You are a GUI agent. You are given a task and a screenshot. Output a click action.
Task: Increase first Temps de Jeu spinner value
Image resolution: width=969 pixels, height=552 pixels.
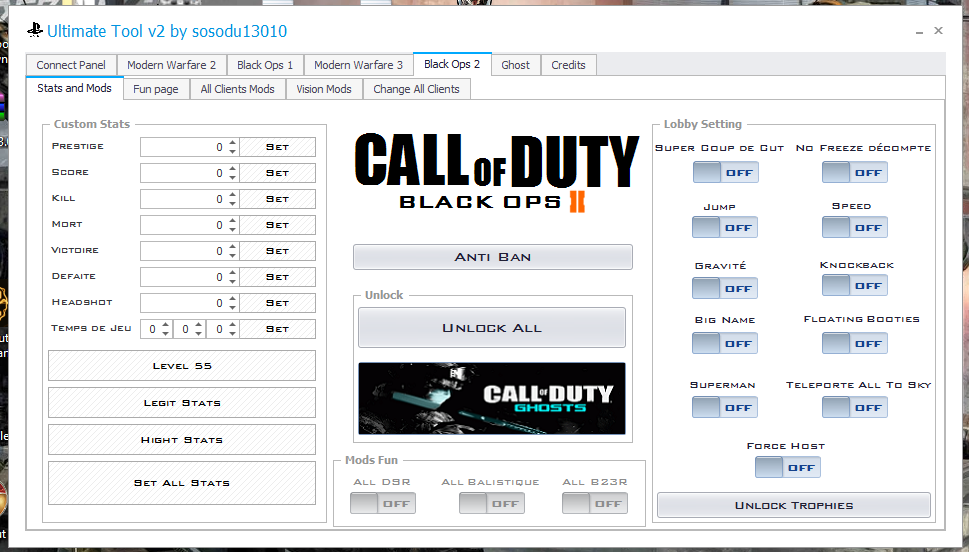166,325
